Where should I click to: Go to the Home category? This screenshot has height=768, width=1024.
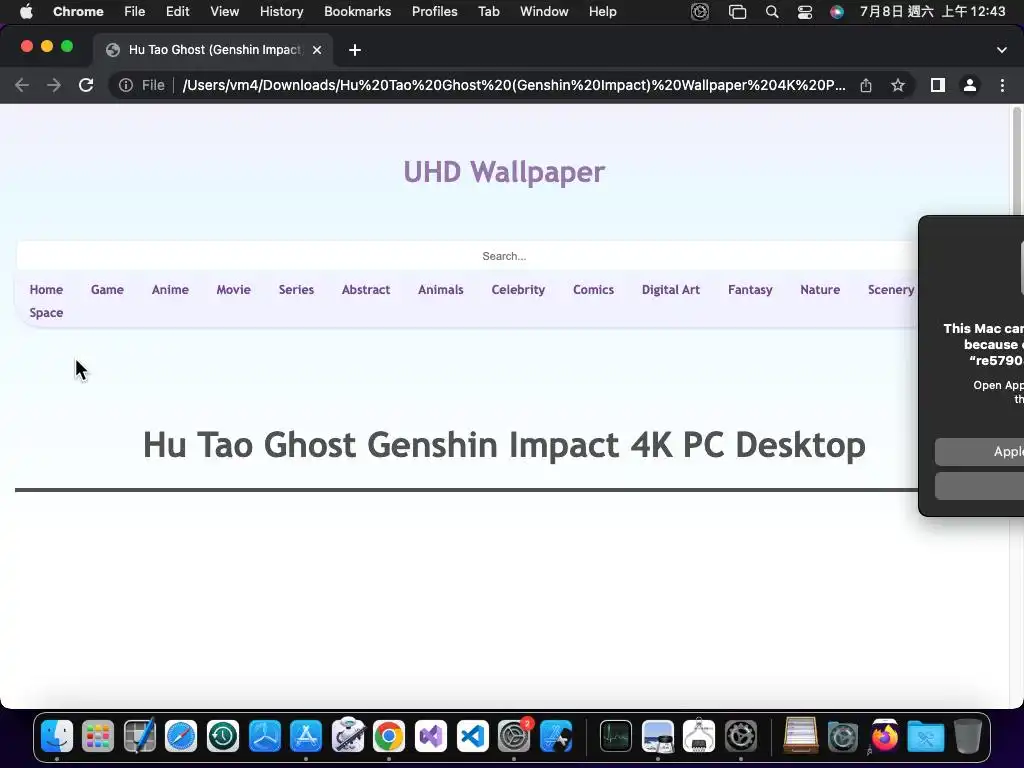[x=46, y=290]
